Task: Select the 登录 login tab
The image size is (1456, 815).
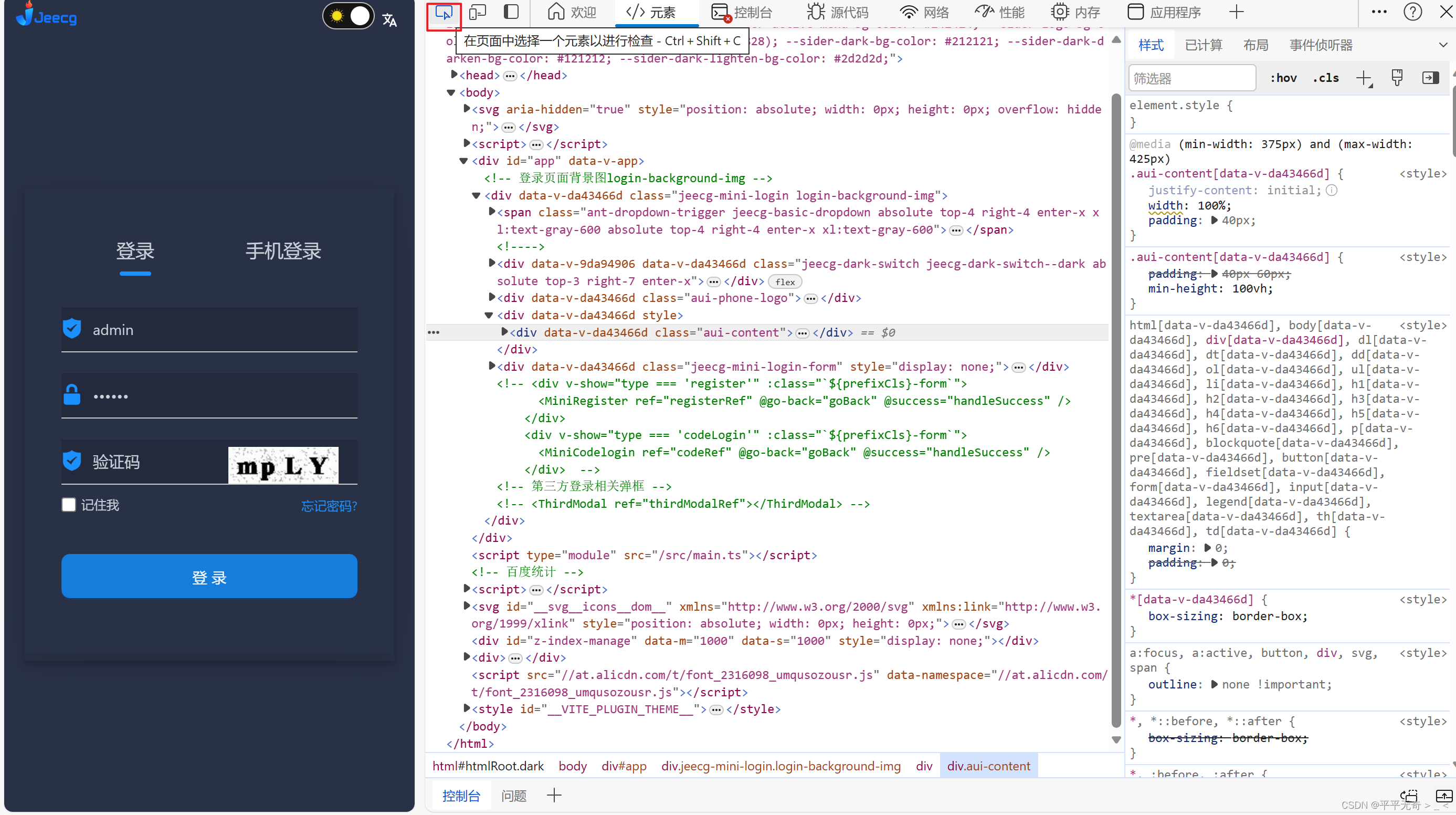Action: pos(135,250)
